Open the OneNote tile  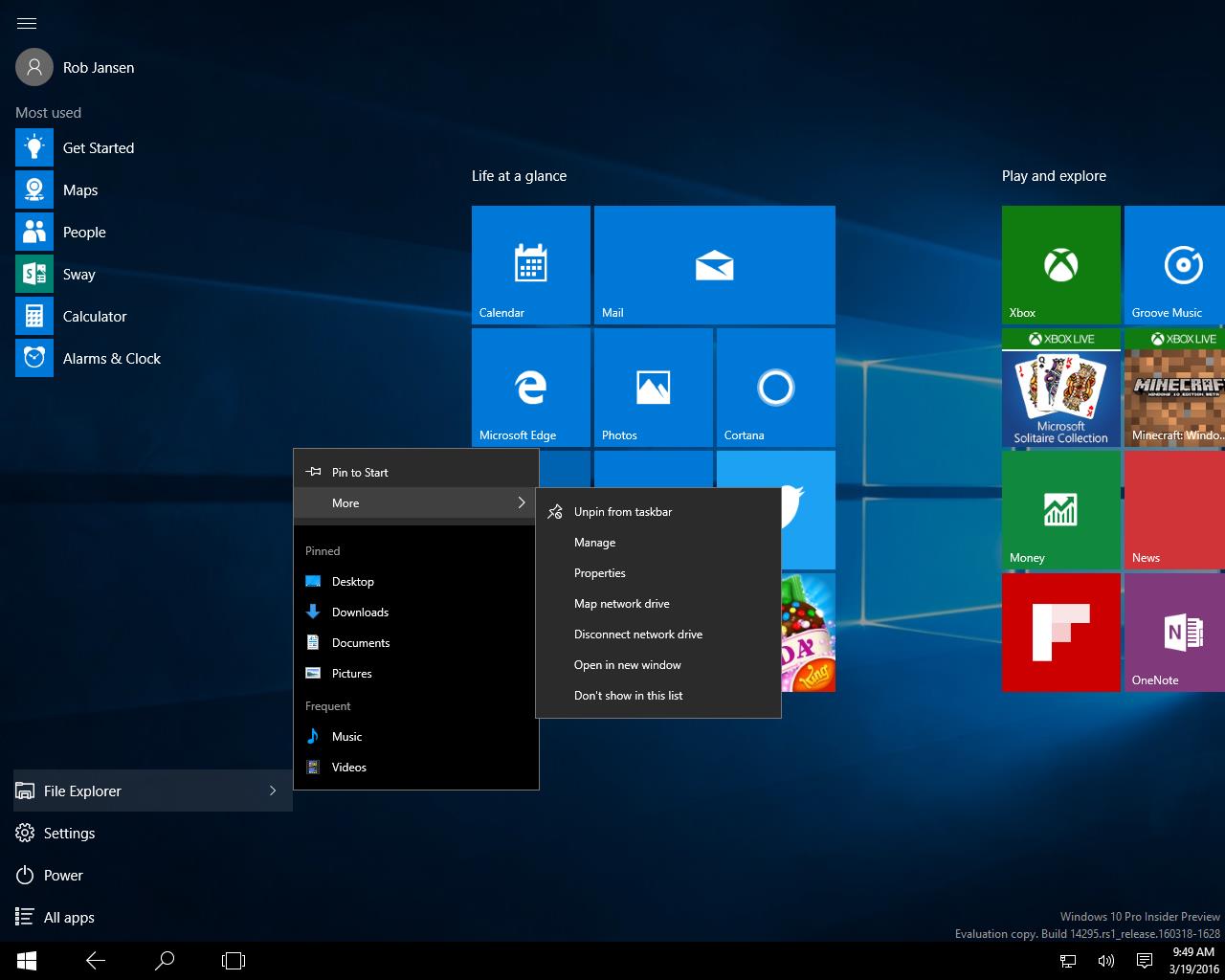point(1174,633)
